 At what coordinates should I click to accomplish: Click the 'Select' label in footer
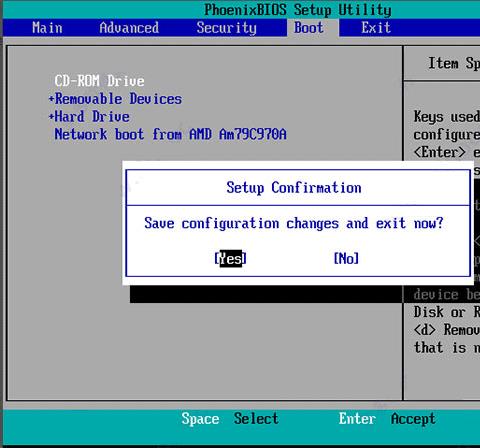click(256, 419)
